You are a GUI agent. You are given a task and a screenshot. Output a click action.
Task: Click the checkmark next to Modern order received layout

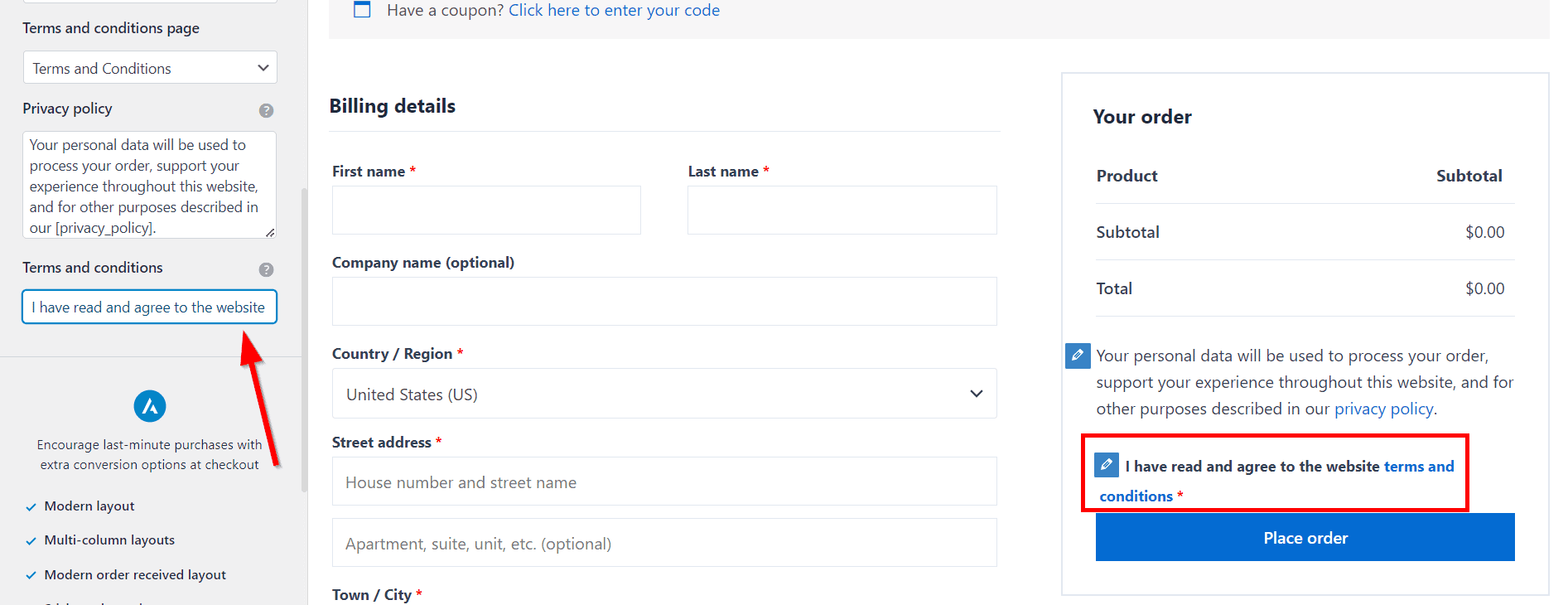pos(31,575)
